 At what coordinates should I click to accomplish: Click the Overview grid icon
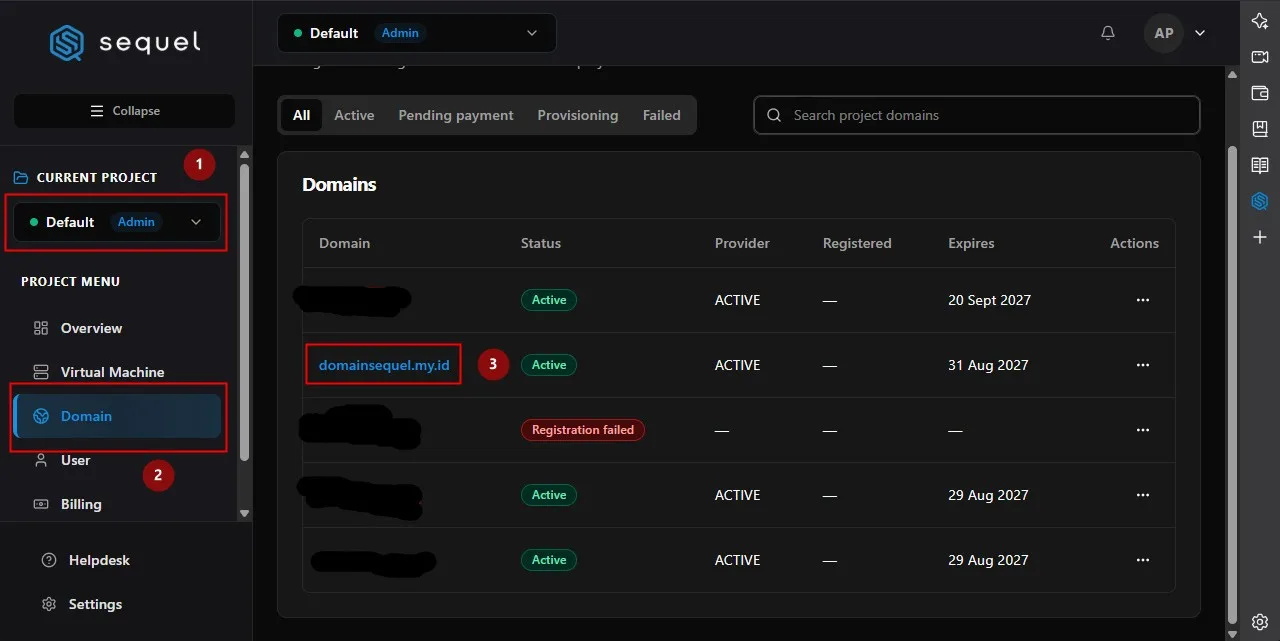tap(41, 328)
